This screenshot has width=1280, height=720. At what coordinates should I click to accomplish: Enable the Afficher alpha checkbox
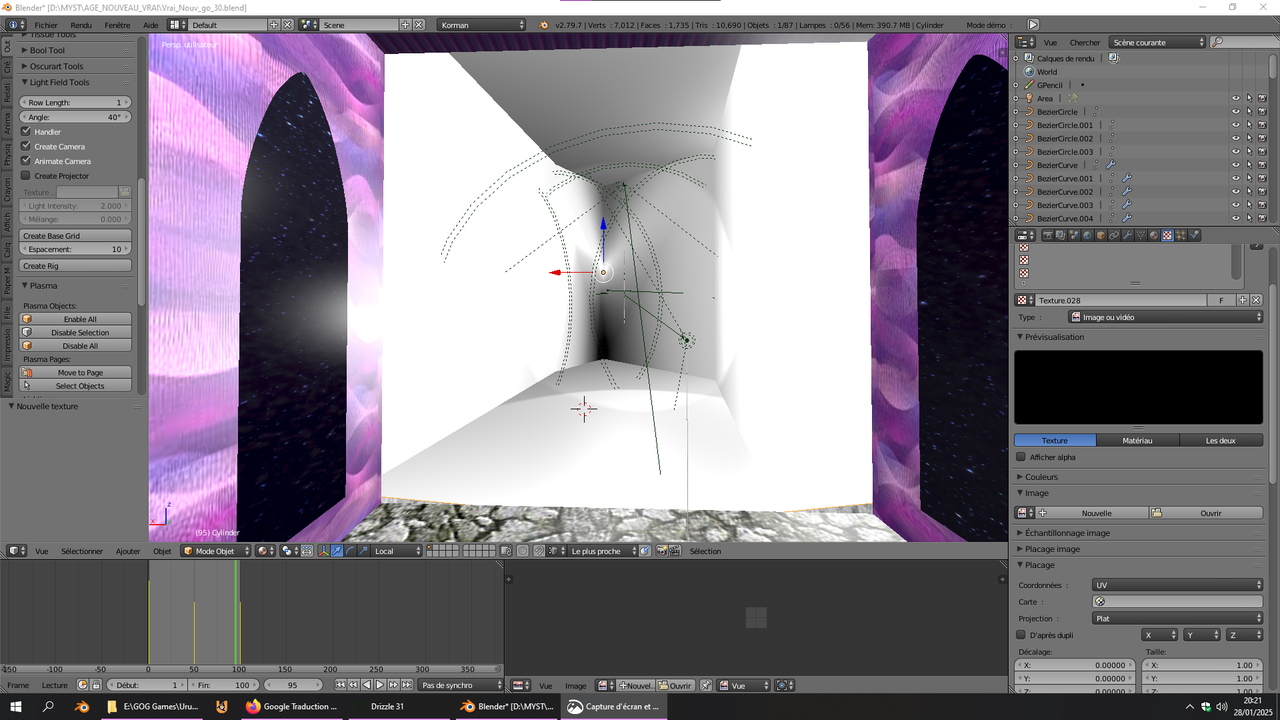(x=1021, y=457)
